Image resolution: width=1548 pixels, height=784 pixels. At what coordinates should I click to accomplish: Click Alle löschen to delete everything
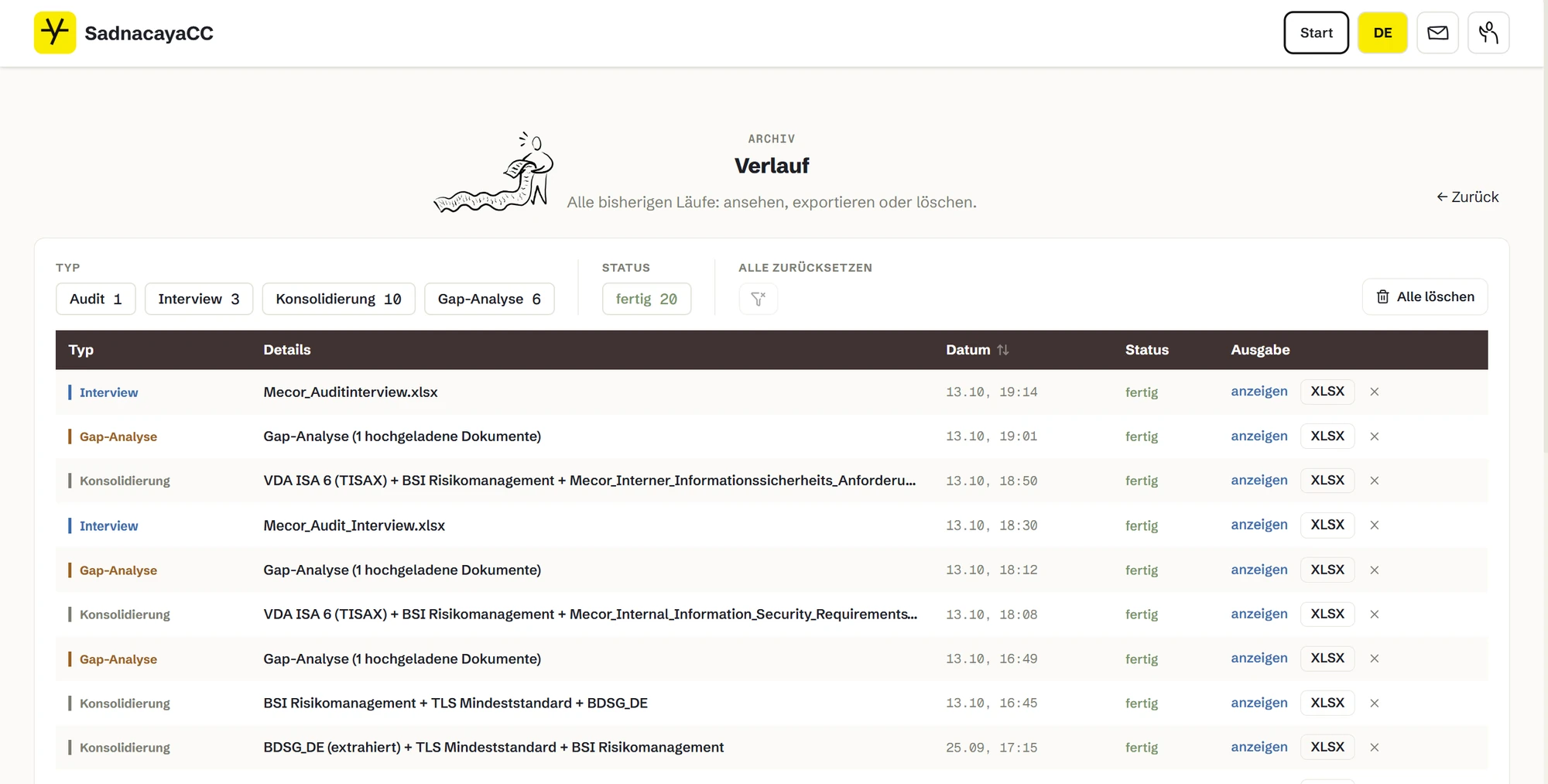tap(1425, 296)
